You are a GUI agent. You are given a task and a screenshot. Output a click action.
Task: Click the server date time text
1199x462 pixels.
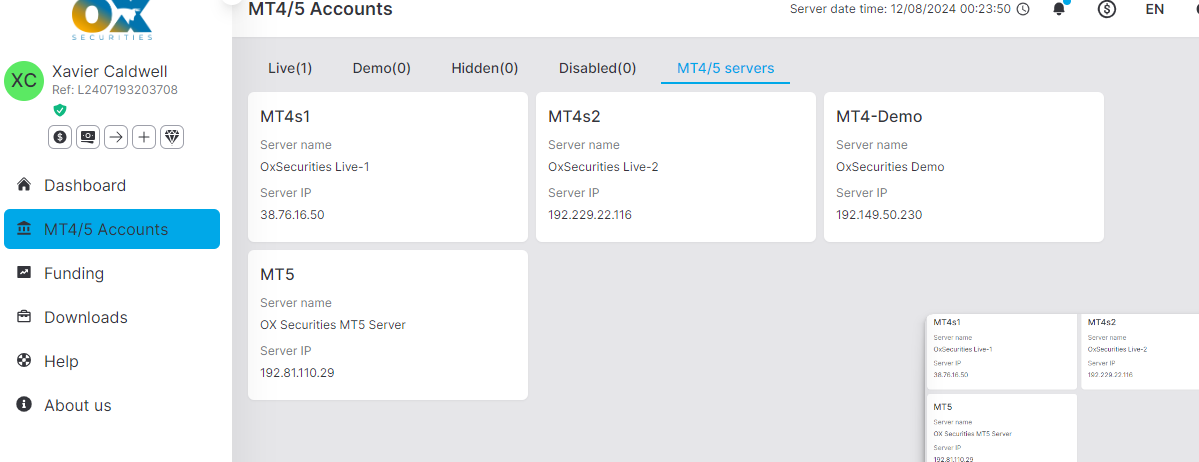[x=900, y=9]
